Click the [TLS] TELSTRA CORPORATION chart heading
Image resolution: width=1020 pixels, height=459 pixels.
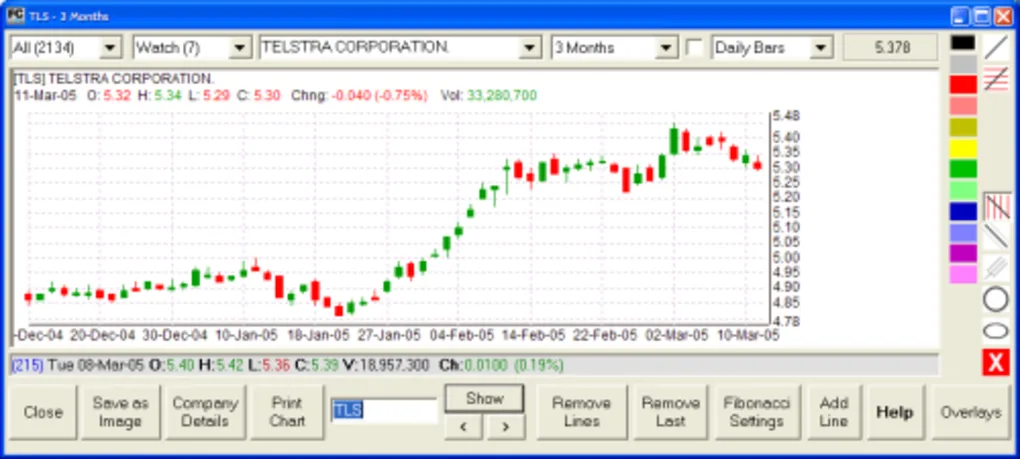tap(114, 79)
